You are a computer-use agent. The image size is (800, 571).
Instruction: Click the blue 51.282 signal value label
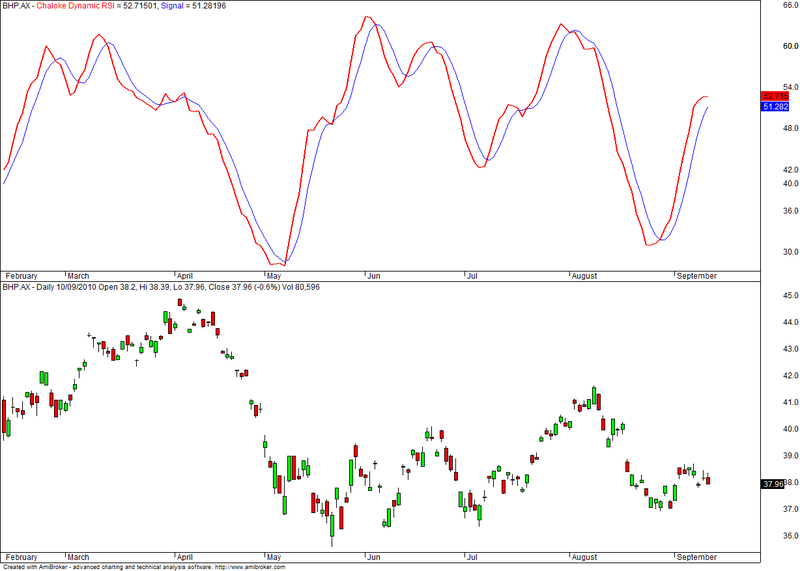tap(774, 107)
